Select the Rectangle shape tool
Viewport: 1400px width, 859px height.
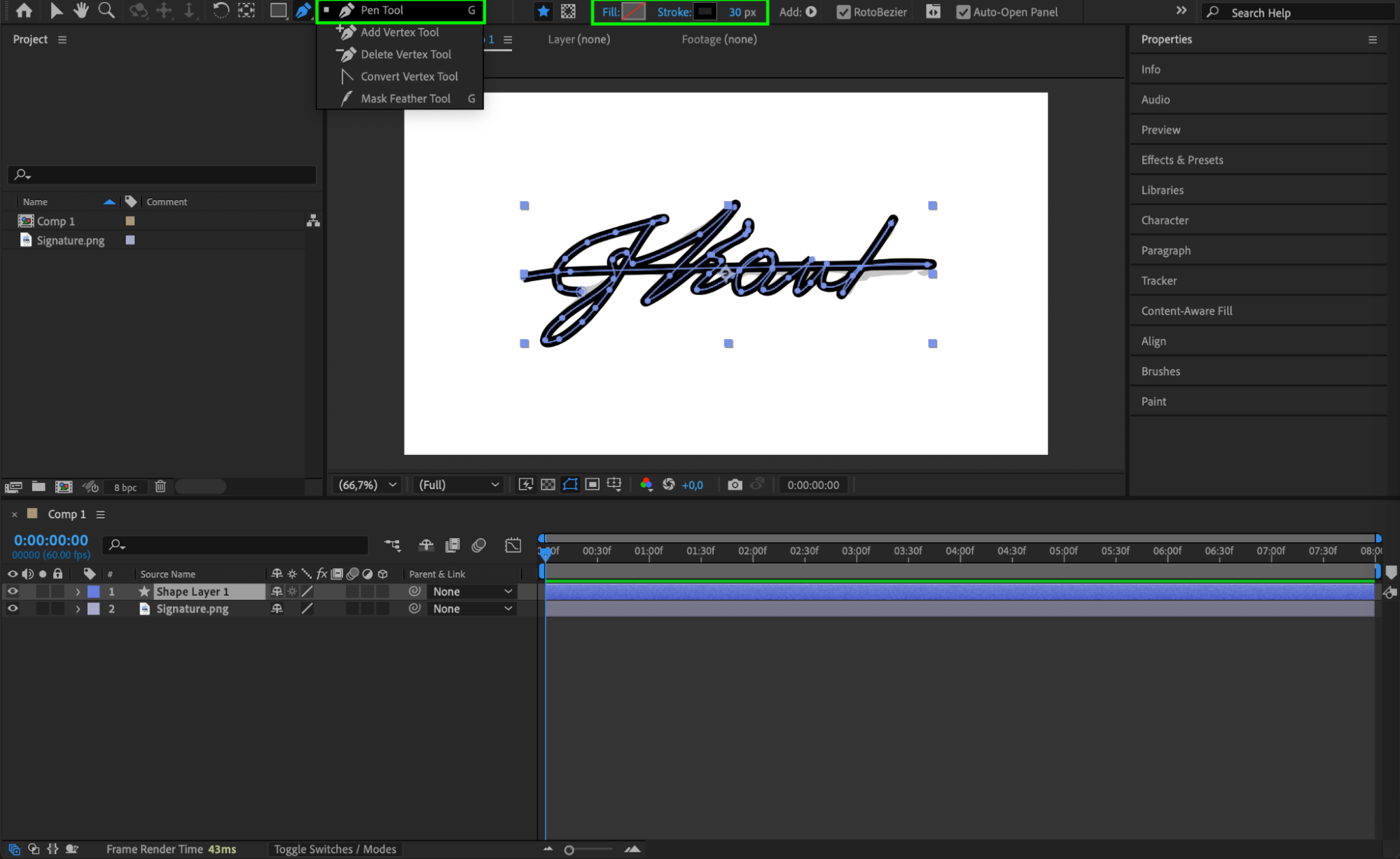(278, 11)
